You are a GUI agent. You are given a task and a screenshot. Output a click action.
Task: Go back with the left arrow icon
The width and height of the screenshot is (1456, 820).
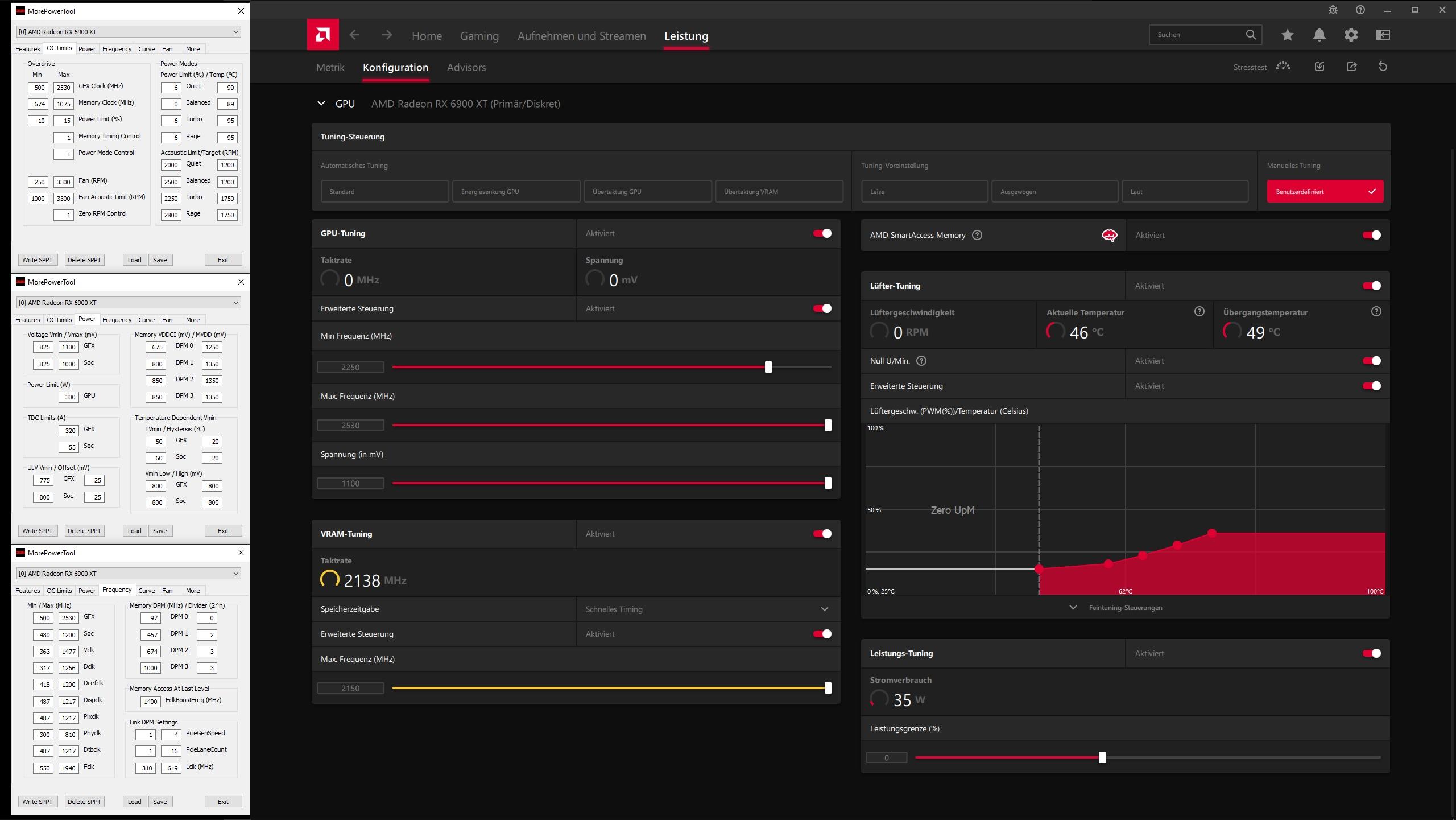[354, 35]
